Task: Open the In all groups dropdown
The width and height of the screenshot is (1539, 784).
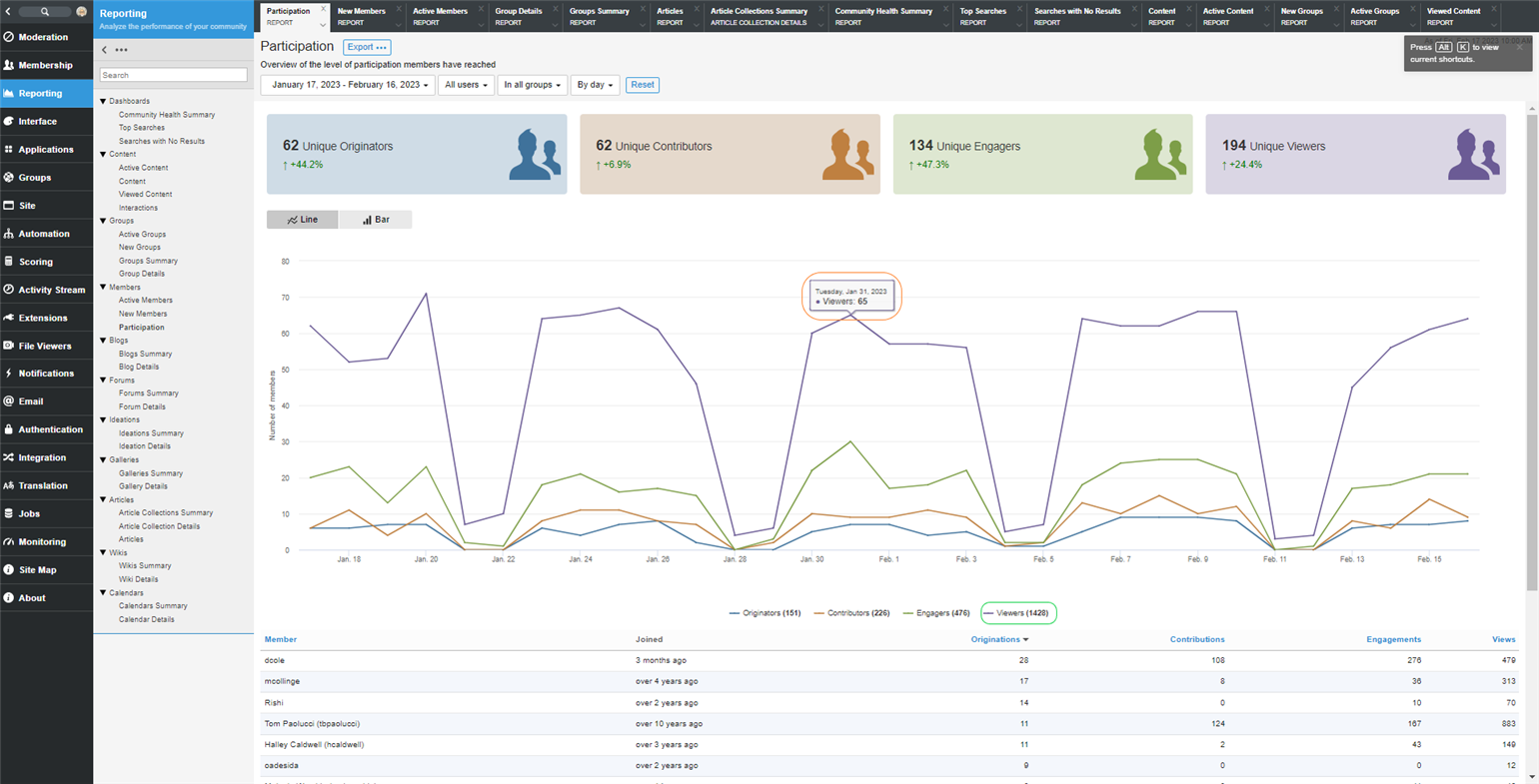Action: 532,85
